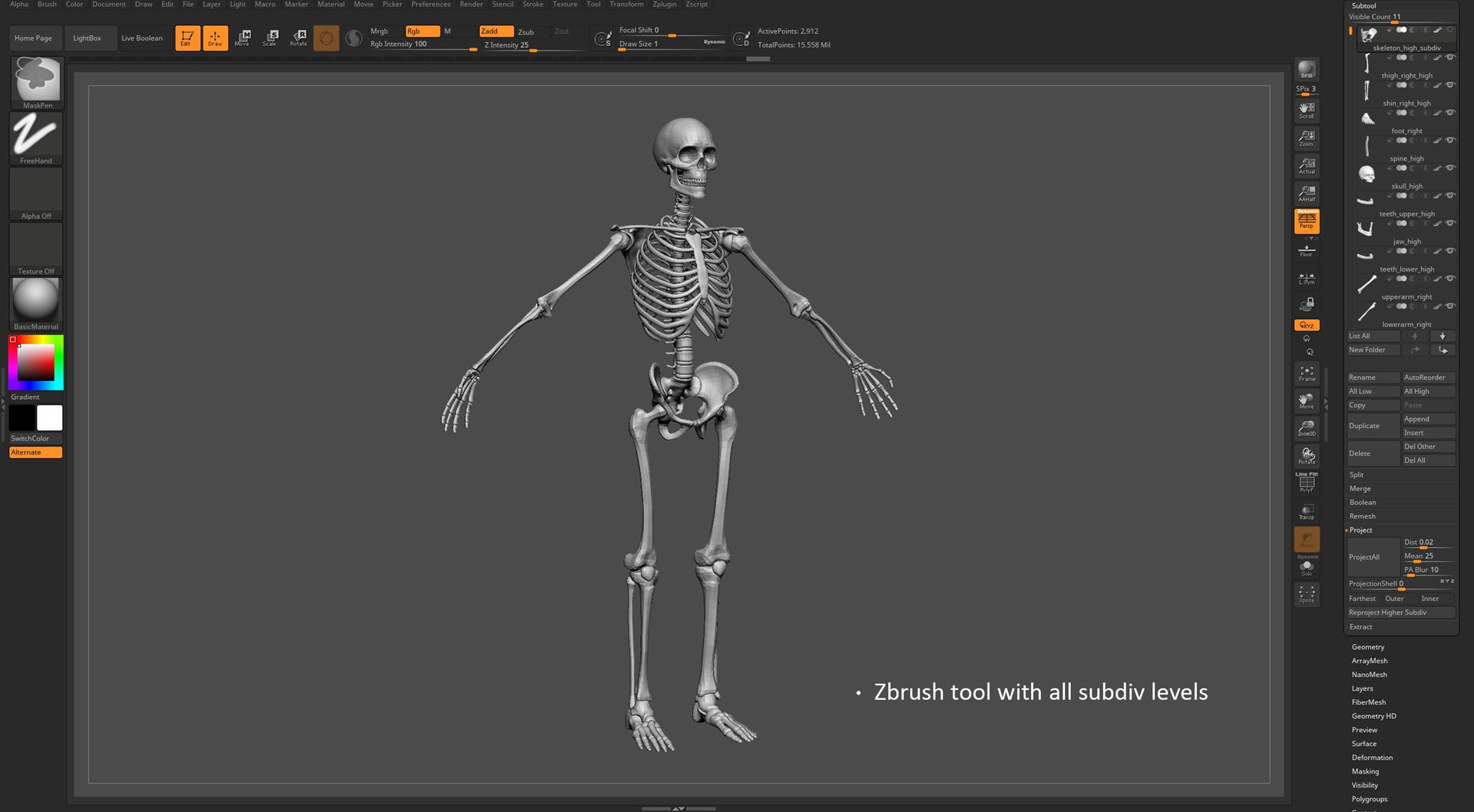Screen dimensions: 1474x812
Task: Activate the Draw mode icon
Action: pos(215,38)
